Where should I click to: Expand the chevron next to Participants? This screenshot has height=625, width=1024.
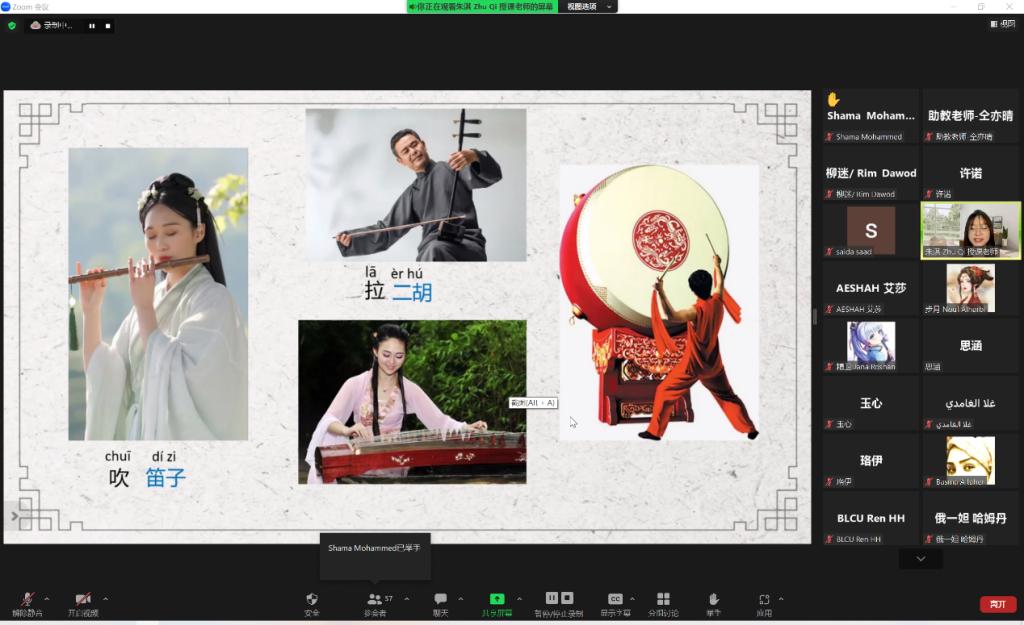click(406, 599)
